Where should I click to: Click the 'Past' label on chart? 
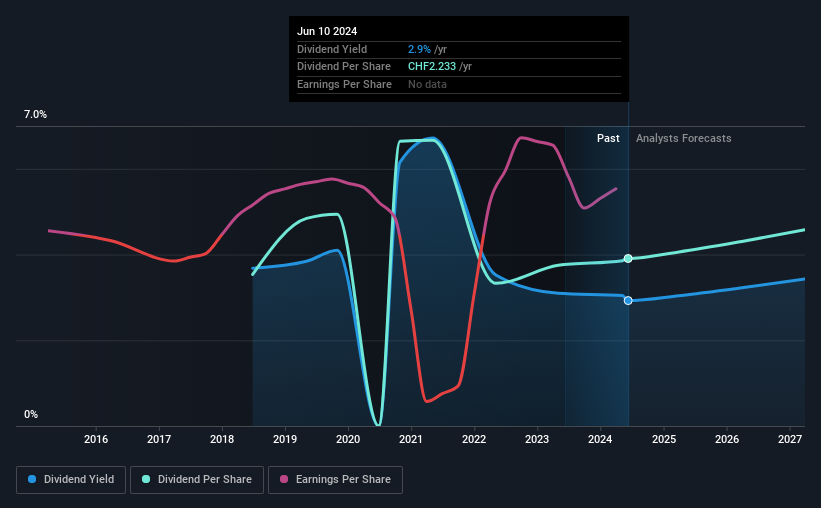click(608, 138)
